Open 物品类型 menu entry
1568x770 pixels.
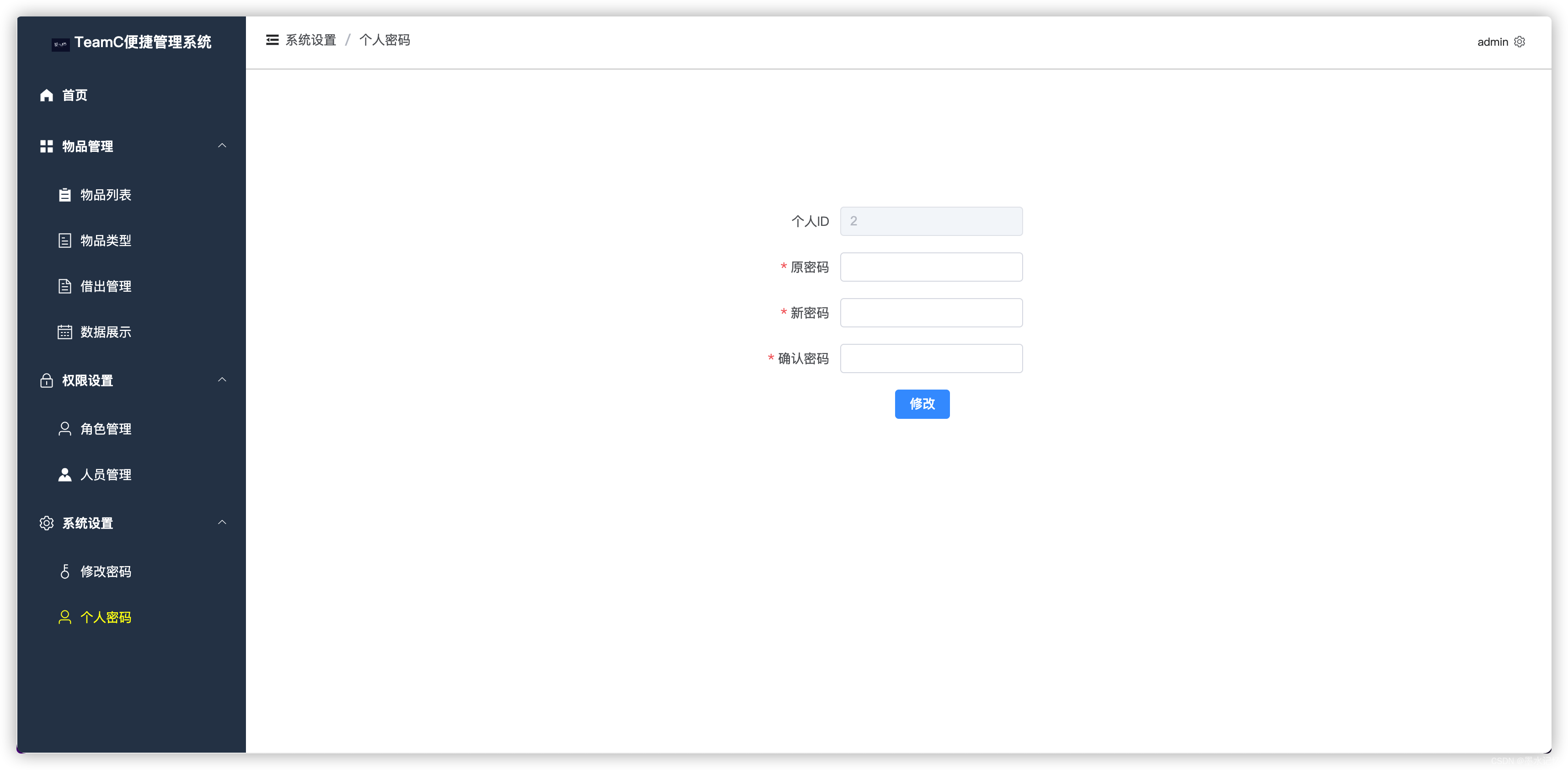click(132, 241)
